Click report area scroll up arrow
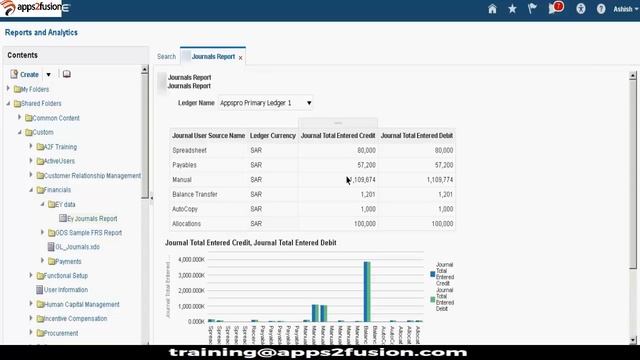640x360 pixels. [x=633, y=75]
